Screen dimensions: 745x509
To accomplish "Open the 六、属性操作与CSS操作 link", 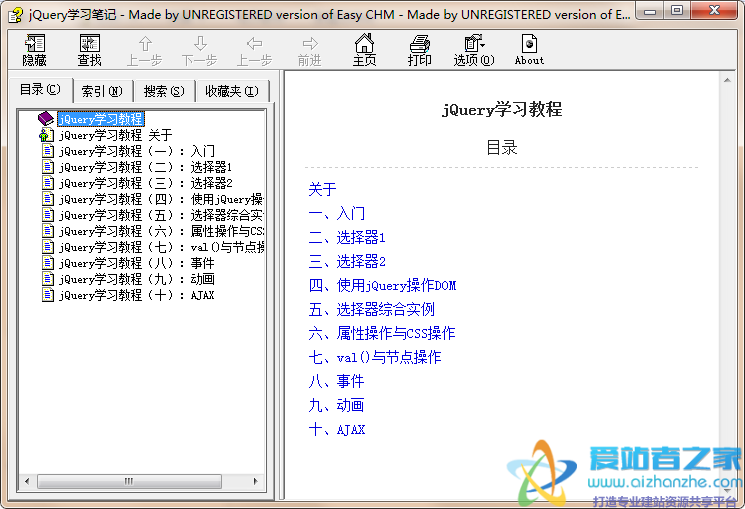I will [x=382, y=333].
